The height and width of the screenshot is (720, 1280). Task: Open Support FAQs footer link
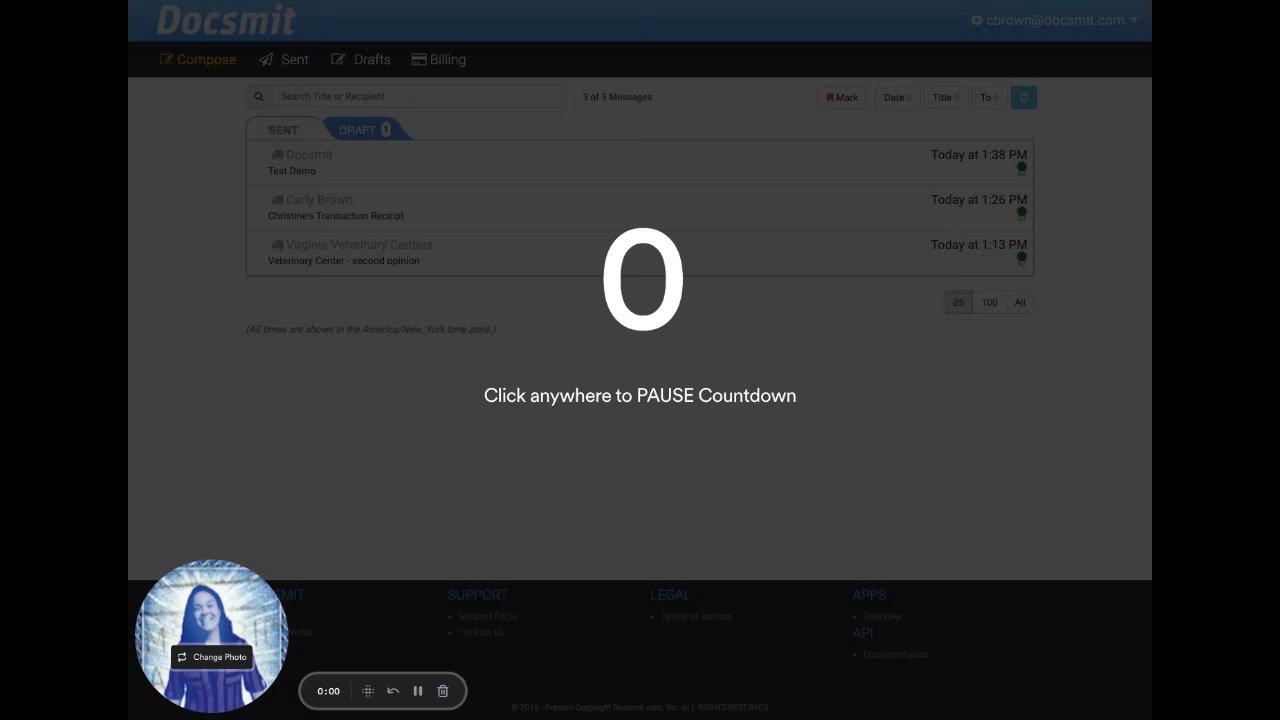pyautogui.click(x=487, y=617)
